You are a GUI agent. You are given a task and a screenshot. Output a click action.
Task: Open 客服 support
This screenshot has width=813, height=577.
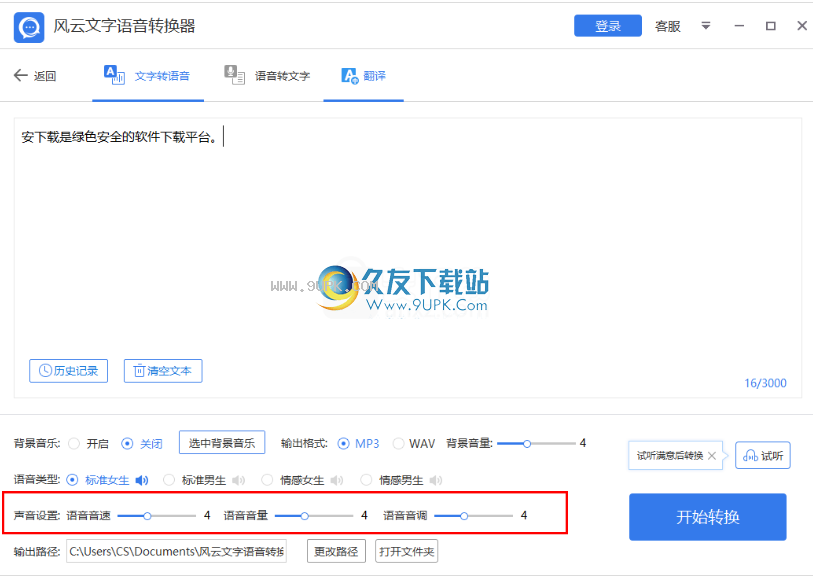[x=667, y=26]
